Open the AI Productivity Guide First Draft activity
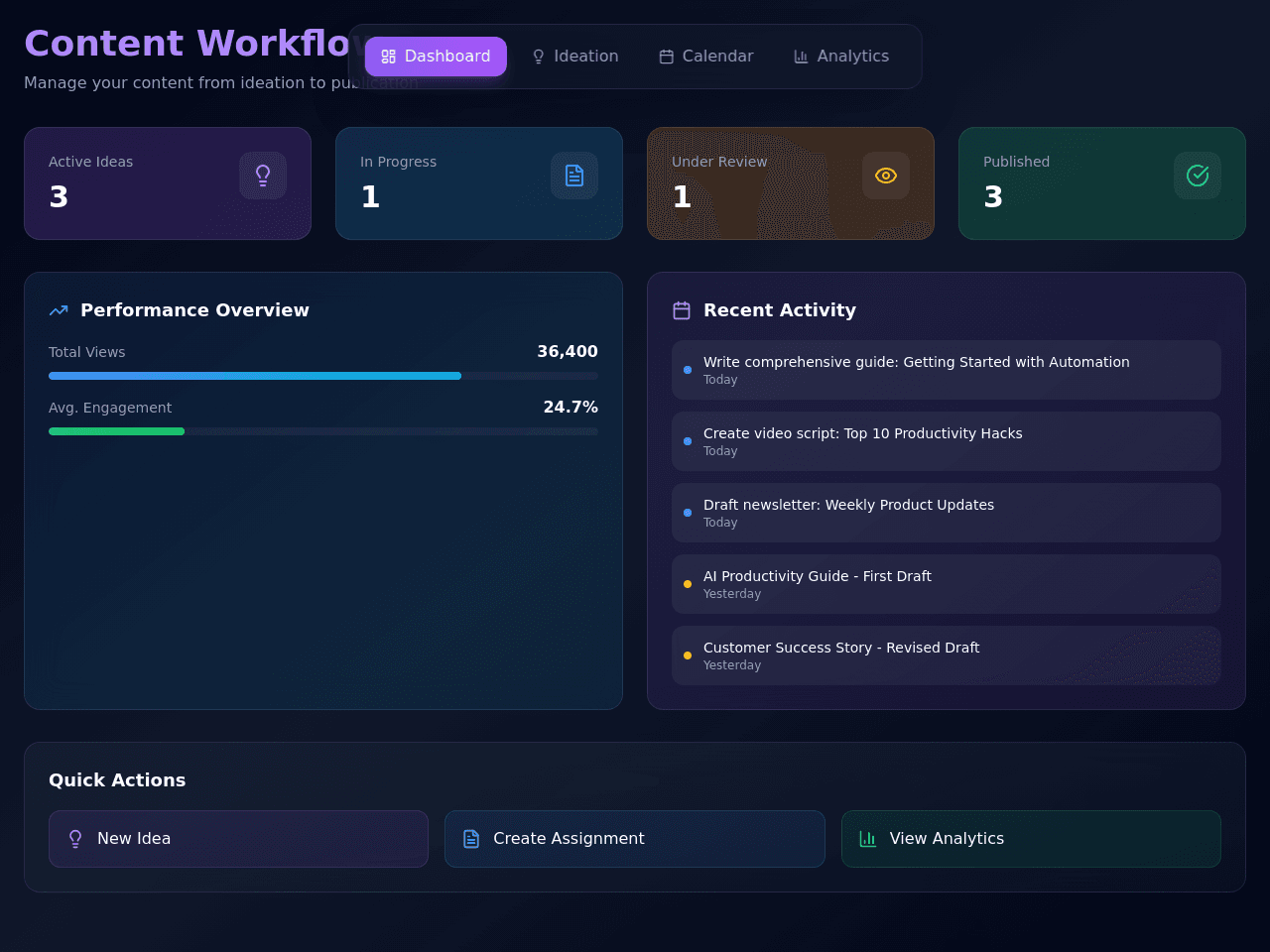 (x=947, y=584)
